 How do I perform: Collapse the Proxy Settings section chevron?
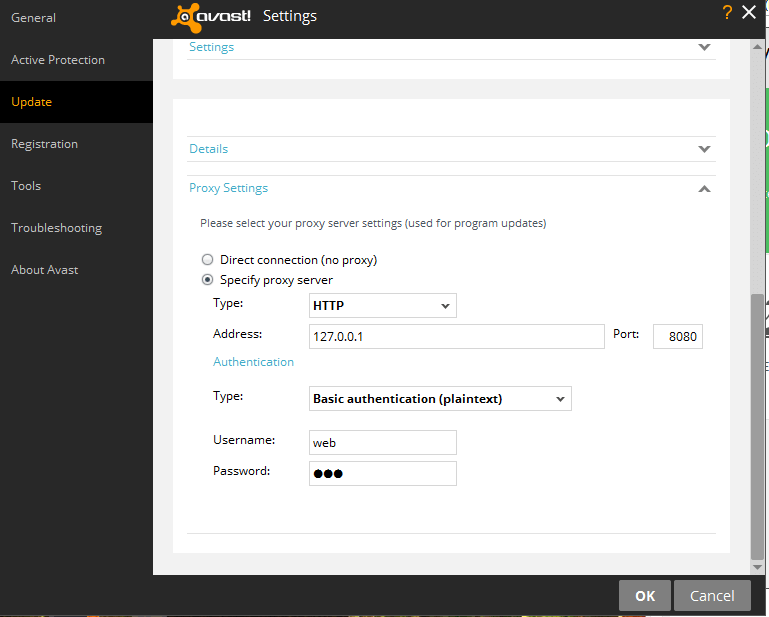click(x=704, y=188)
